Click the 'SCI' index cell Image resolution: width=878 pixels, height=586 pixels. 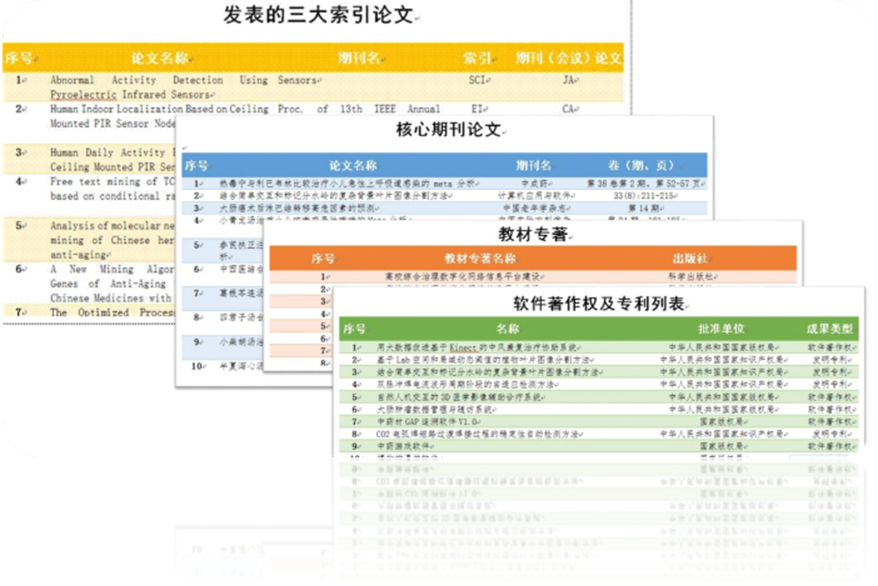pyautogui.click(x=477, y=80)
